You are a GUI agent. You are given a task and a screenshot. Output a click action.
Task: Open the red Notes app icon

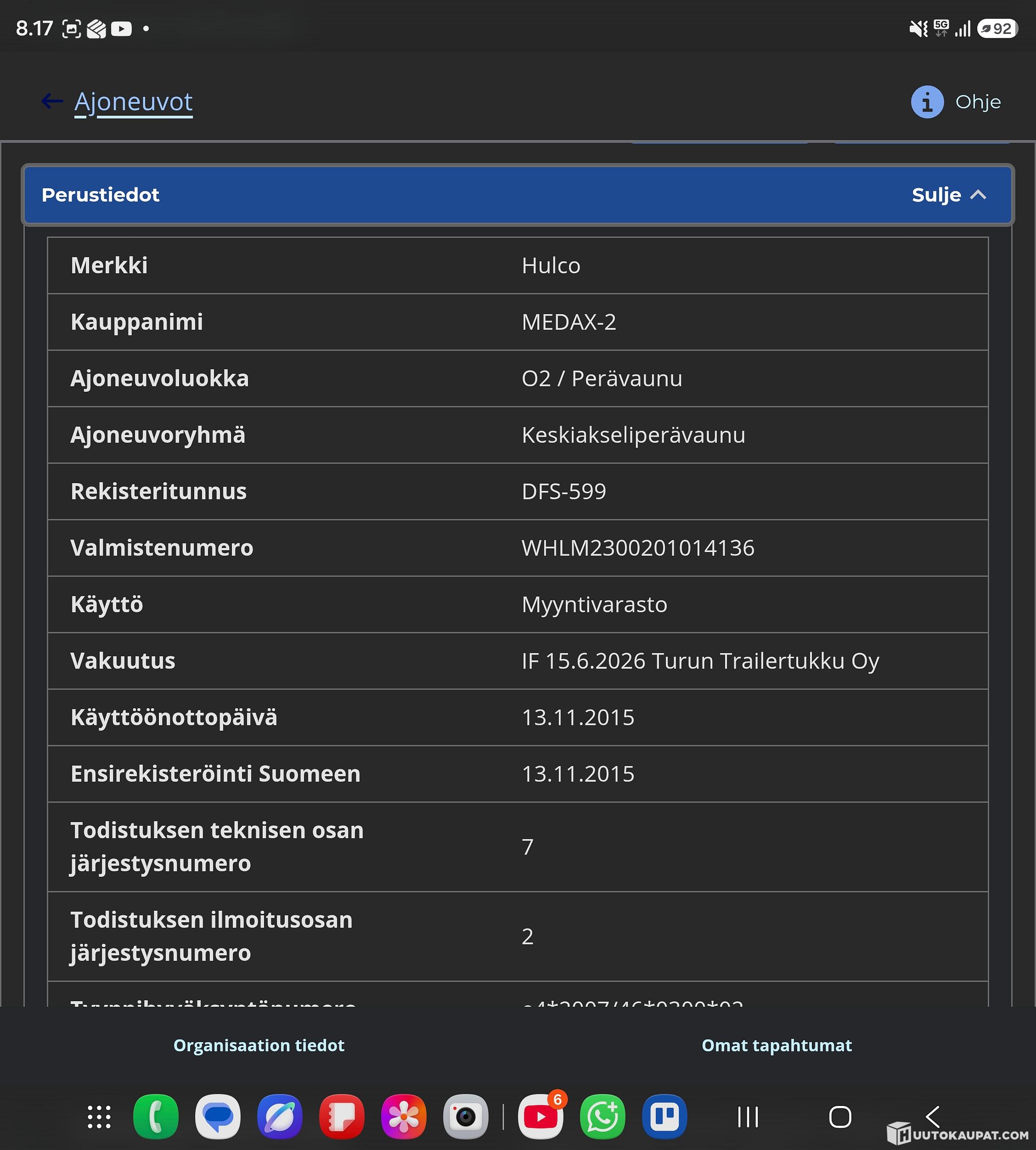341,1117
